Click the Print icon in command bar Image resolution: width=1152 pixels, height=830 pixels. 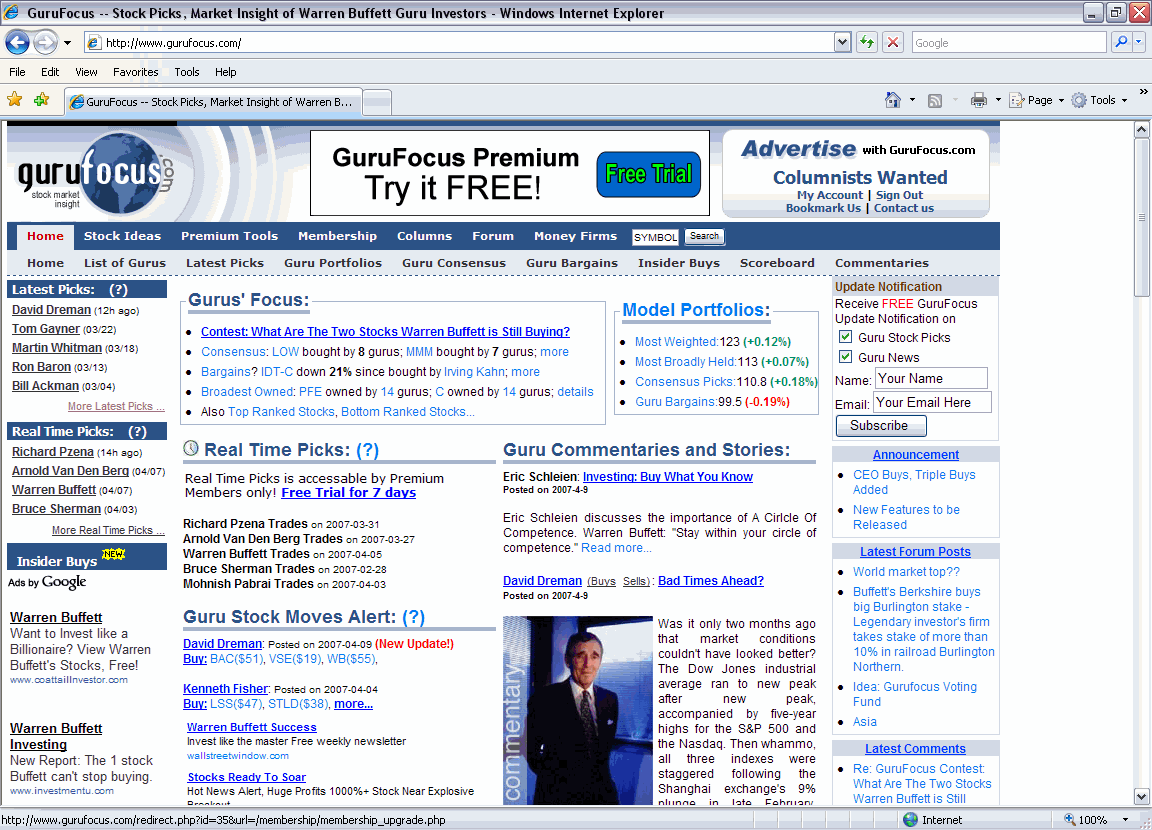tap(979, 100)
